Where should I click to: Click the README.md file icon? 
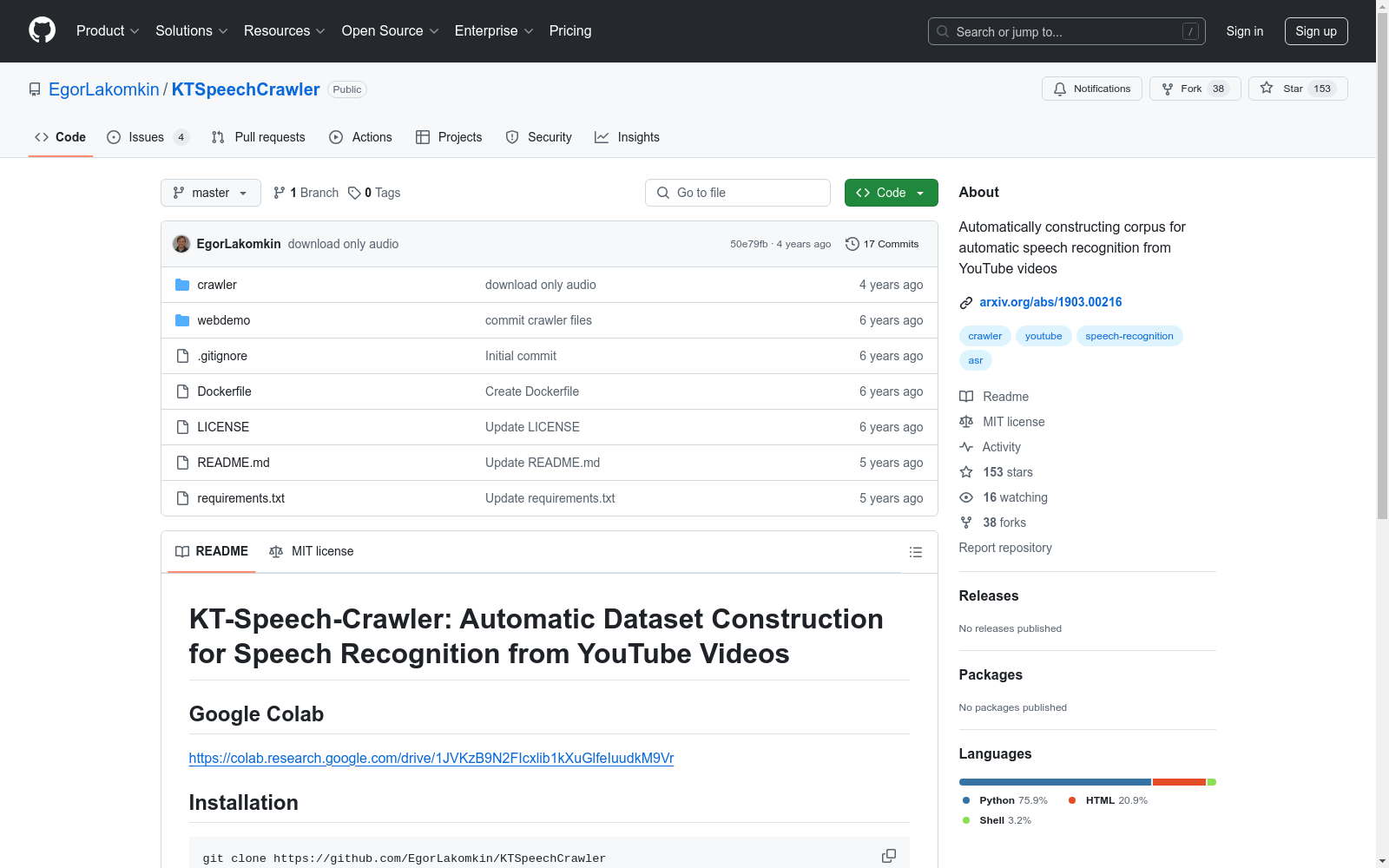click(x=182, y=463)
